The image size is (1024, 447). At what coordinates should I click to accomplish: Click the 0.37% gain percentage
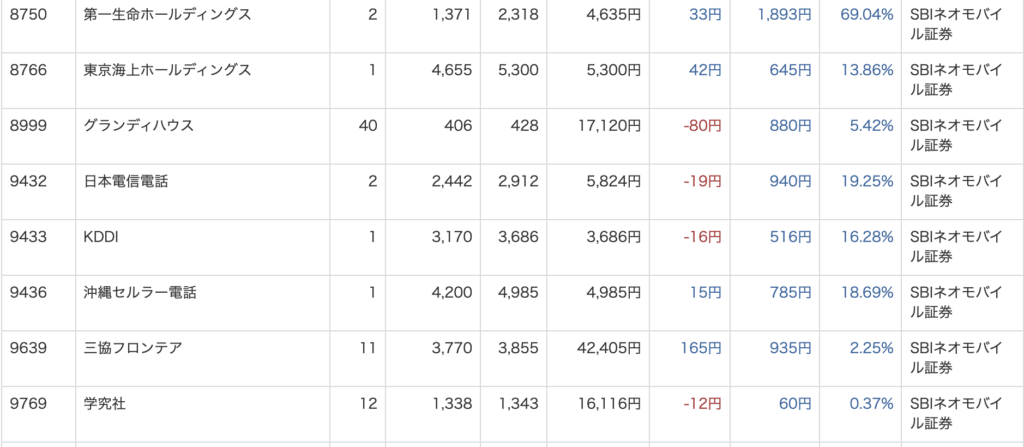pos(871,403)
